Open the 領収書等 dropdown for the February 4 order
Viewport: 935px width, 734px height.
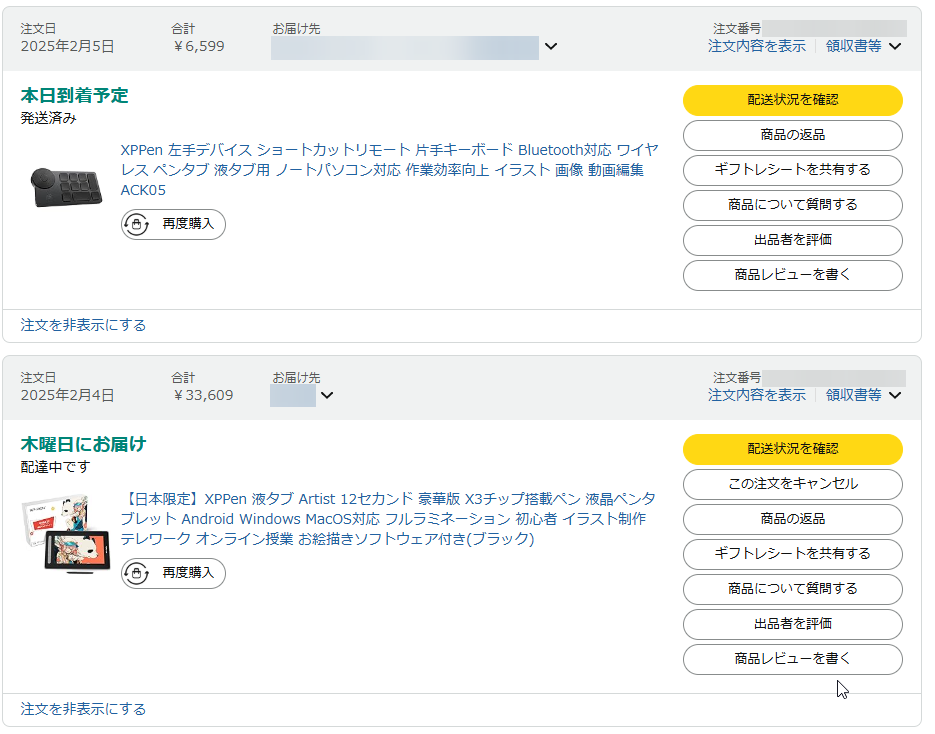click(864, 395)
